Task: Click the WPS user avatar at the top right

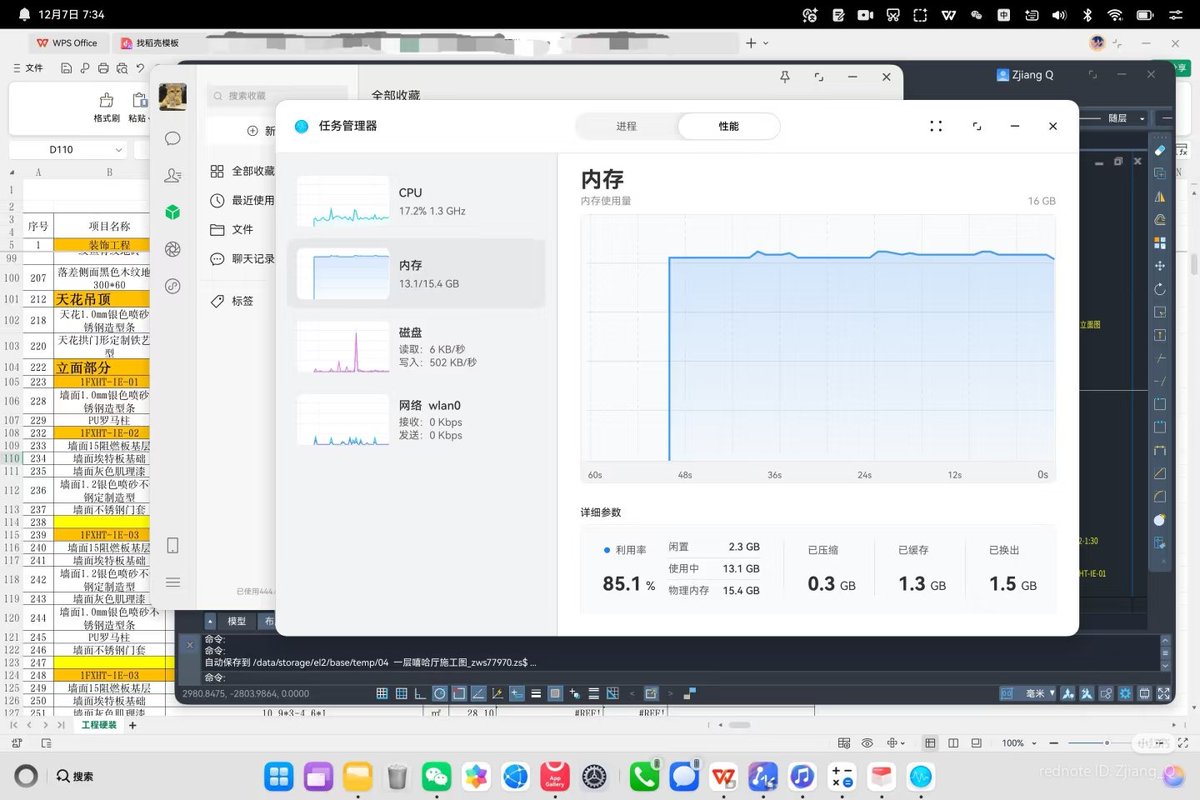Action: tap(1098, 43)
